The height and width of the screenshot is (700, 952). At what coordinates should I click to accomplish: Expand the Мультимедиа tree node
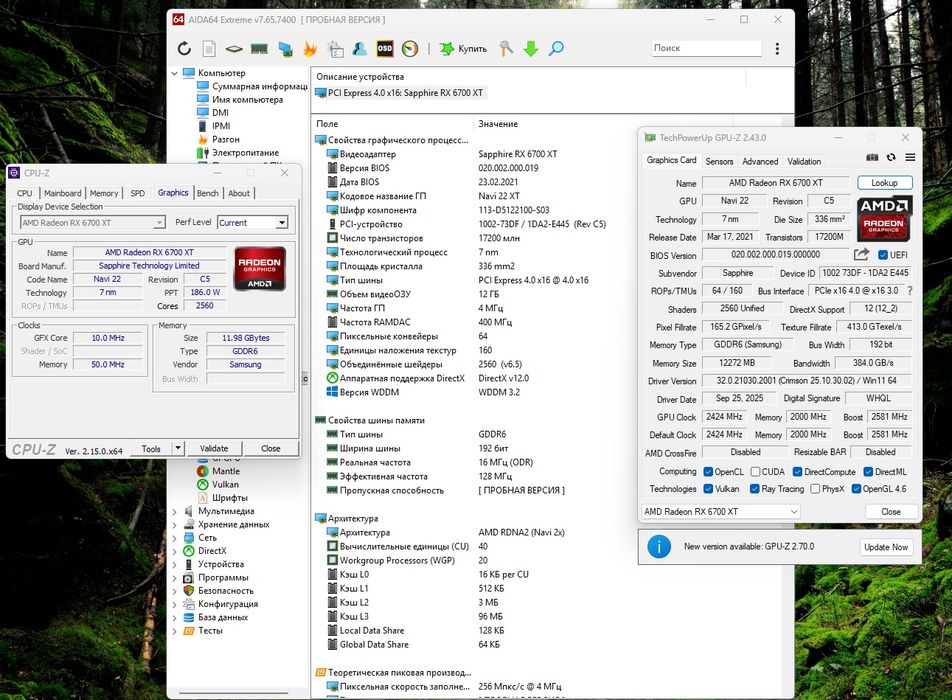[174, 511]
